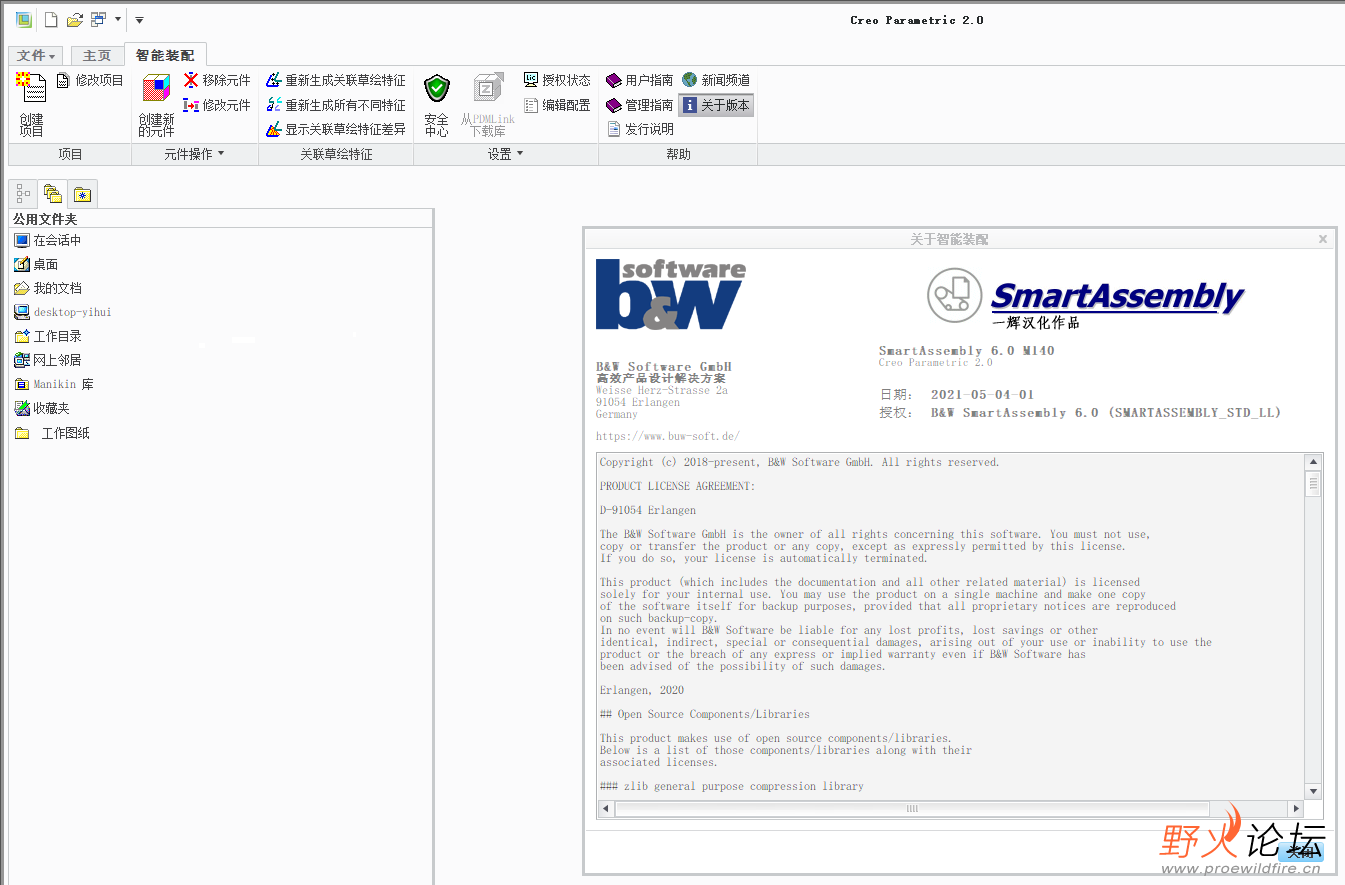Screen dimensions: 1345x885
Task: Close the 关于智能装配 dialog with X
Action: pyautogui.click(x=1323, y=239)
